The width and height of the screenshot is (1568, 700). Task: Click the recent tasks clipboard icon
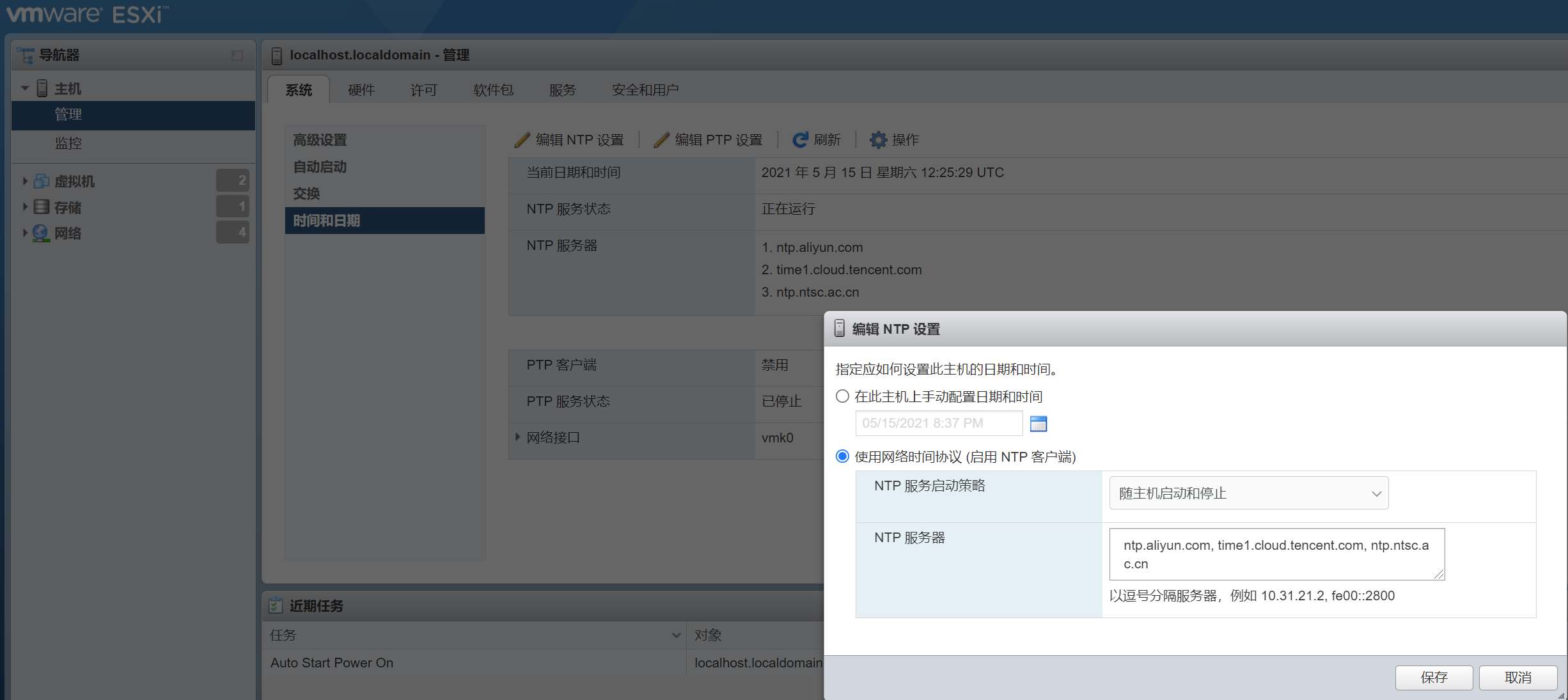pos(276,605)
